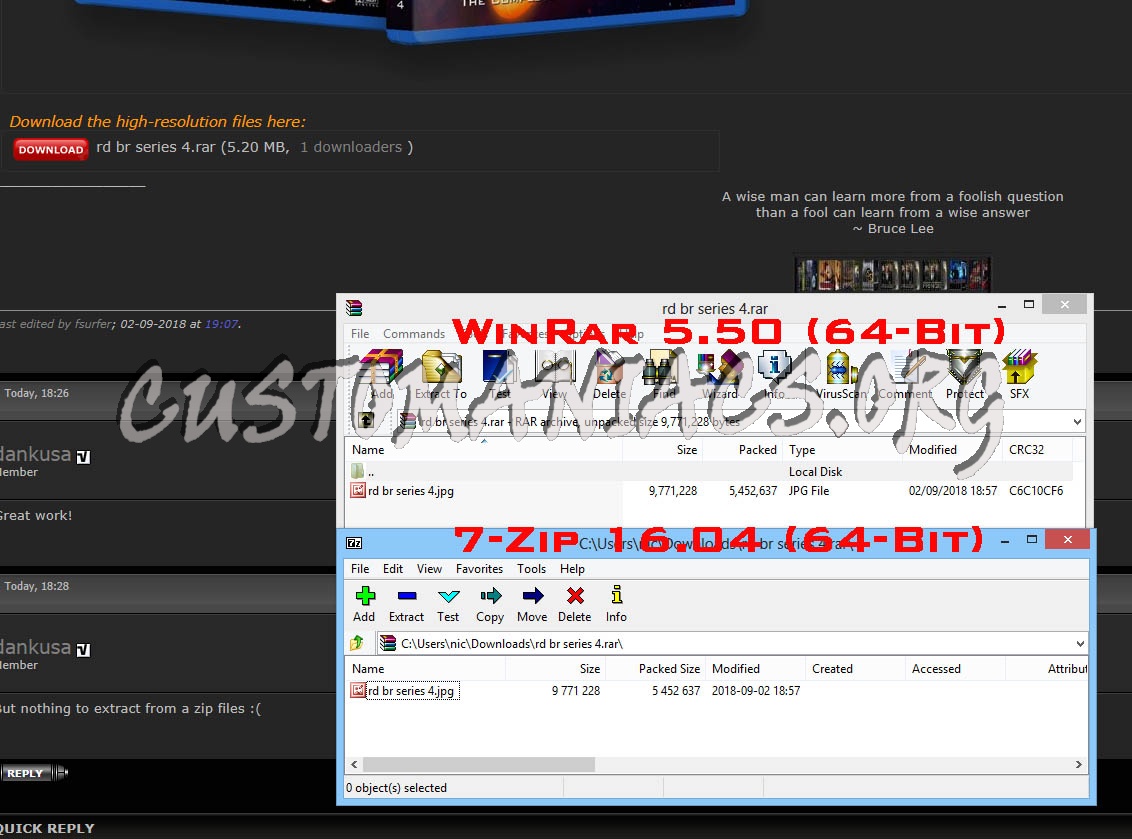
Task: Click the 7-Zip scrollbar right arrow
Action: pyautogui.click(x=1079, y=764)
